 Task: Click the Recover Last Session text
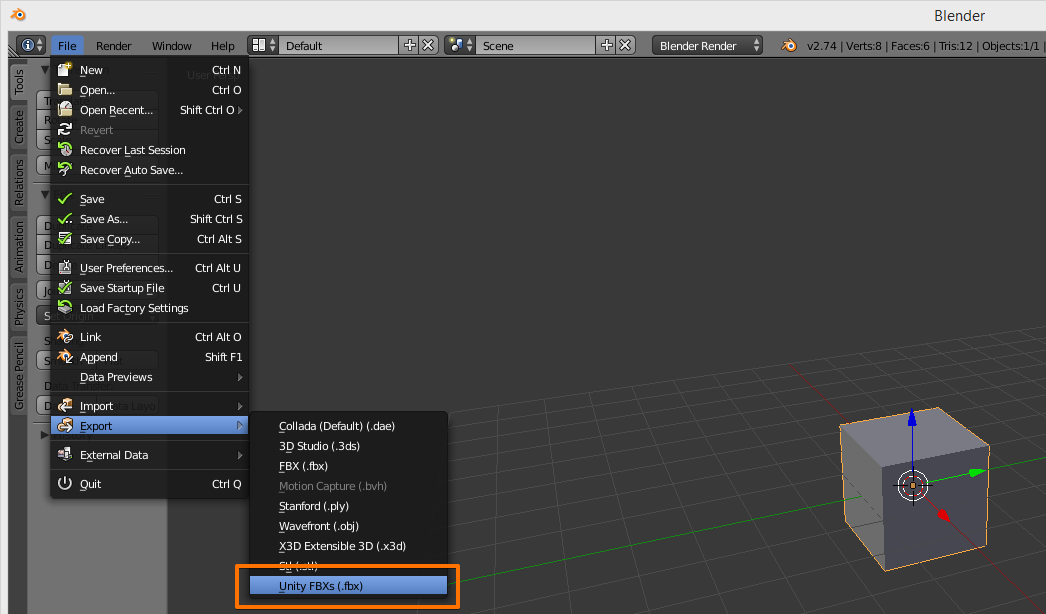133,150
